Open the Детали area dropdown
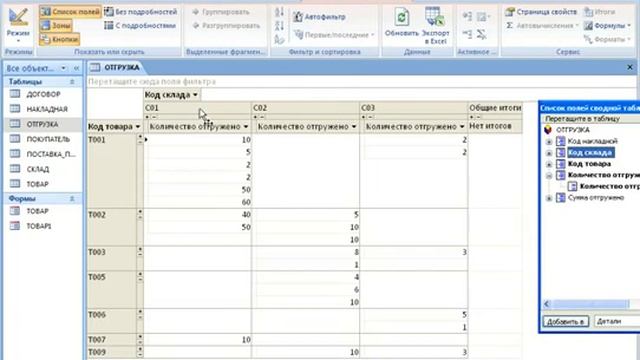The width and height of the screenshot is (640, 360). (x=617, y=322)
